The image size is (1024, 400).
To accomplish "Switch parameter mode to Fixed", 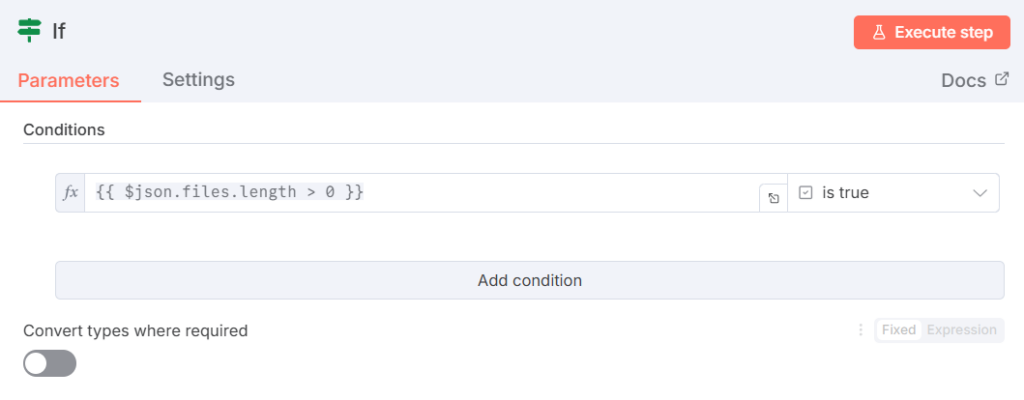I will [898, 330].
